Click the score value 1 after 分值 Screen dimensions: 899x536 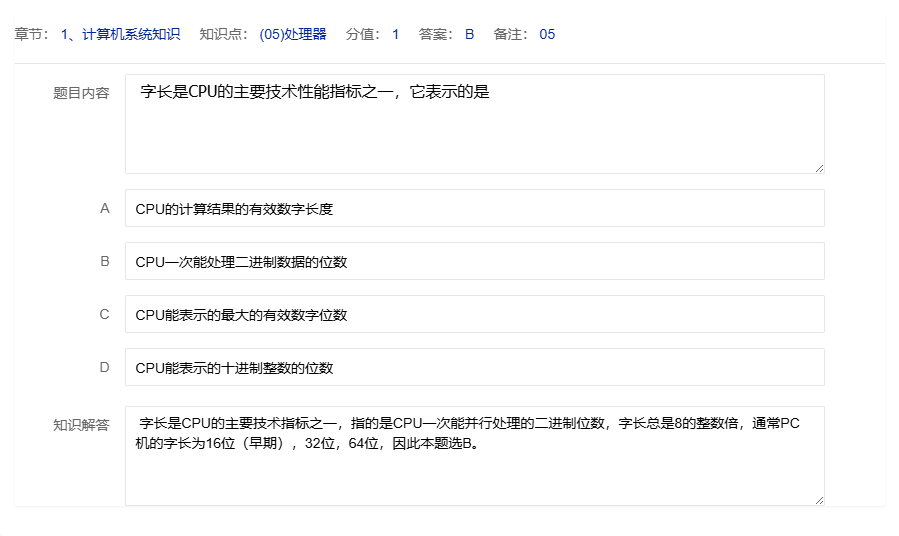click(395, 34)
